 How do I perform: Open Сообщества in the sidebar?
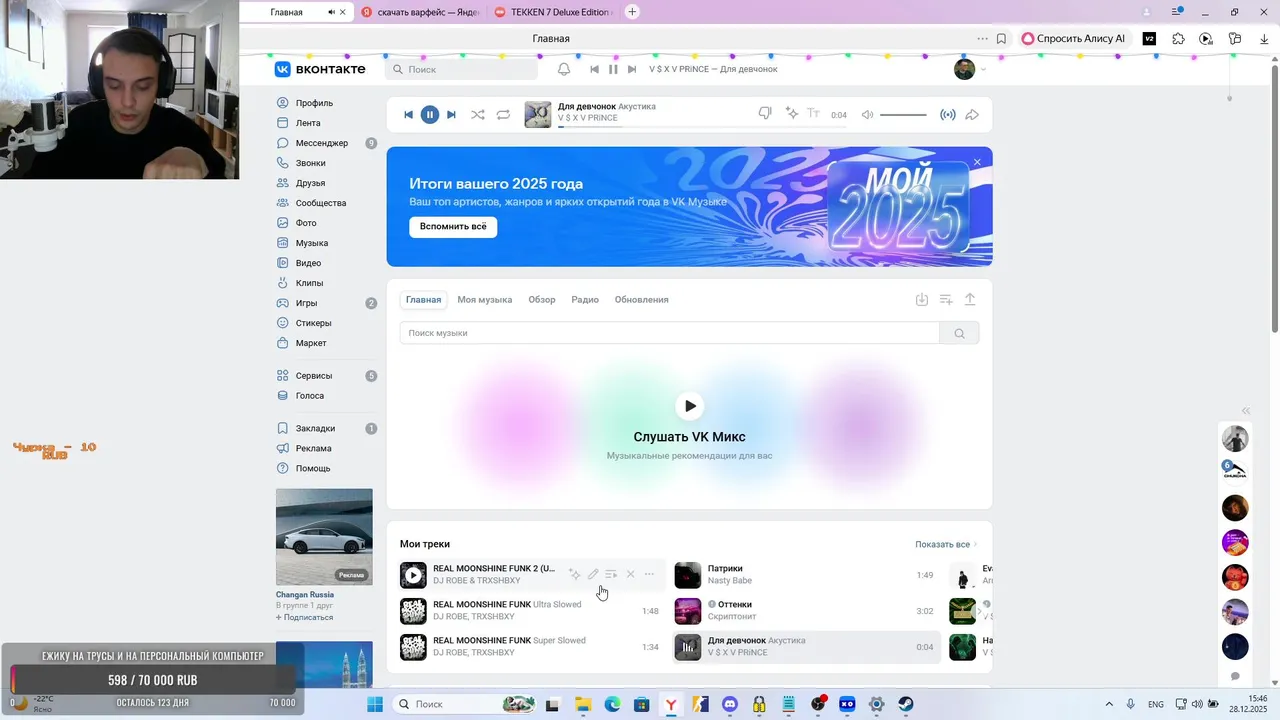(320, 203)
